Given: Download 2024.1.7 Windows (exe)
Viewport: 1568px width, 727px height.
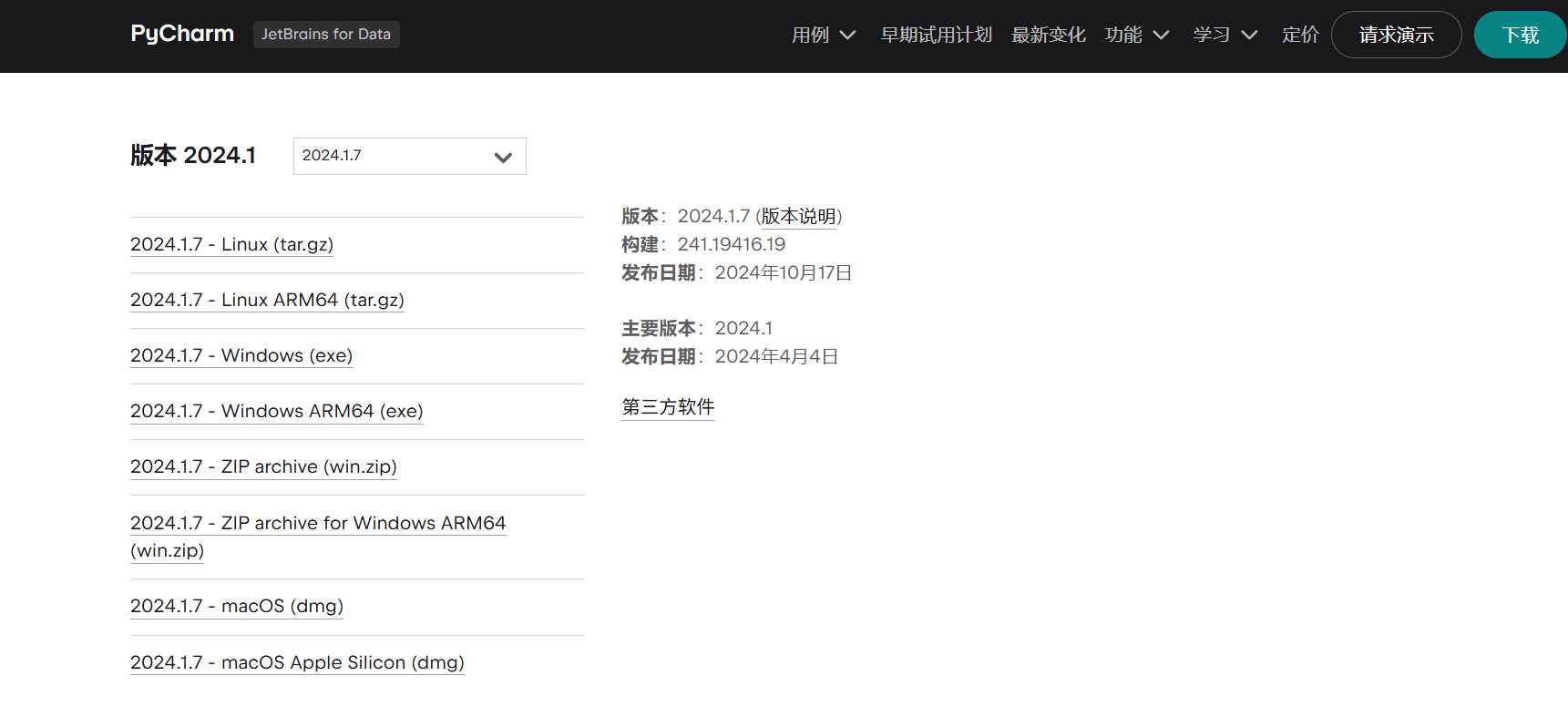Looking at the screenshot, I should coord(241,355).
